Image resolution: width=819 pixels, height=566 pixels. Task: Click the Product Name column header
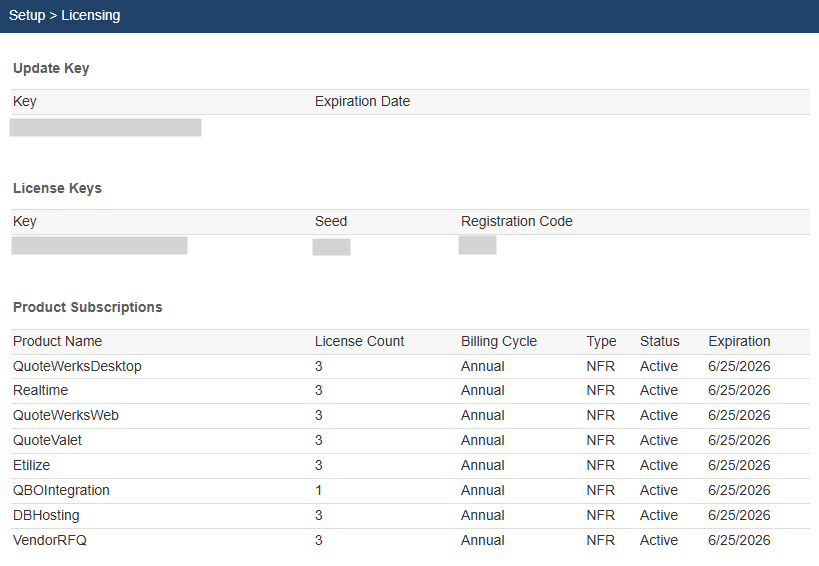[x=57, y=342]
